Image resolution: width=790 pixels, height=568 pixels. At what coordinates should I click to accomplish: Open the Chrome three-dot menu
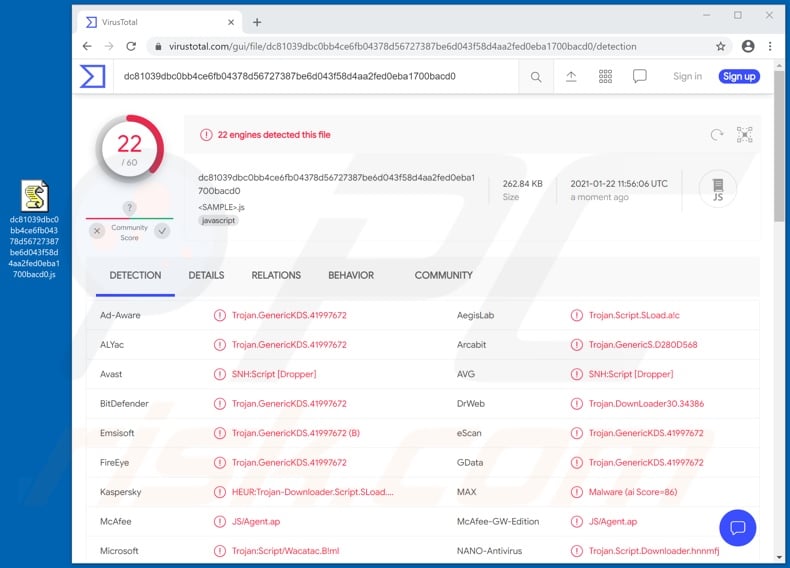(770, 46)
